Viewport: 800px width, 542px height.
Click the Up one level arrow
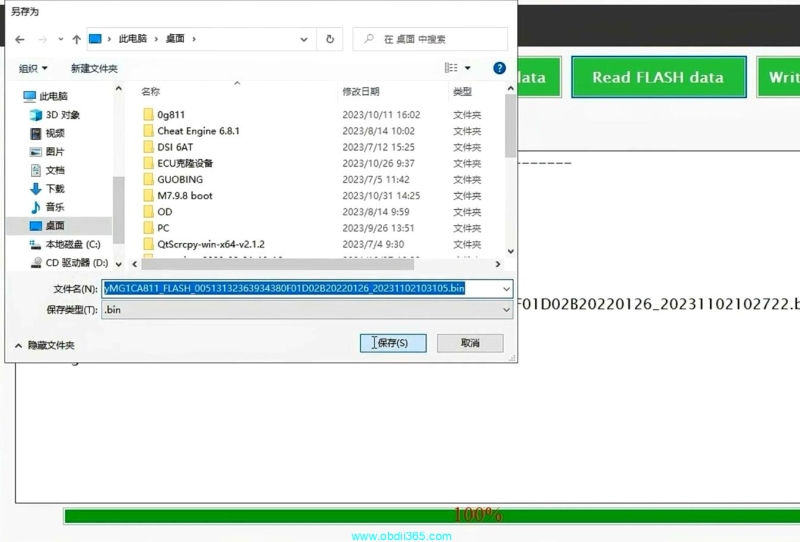pos(77,39)
